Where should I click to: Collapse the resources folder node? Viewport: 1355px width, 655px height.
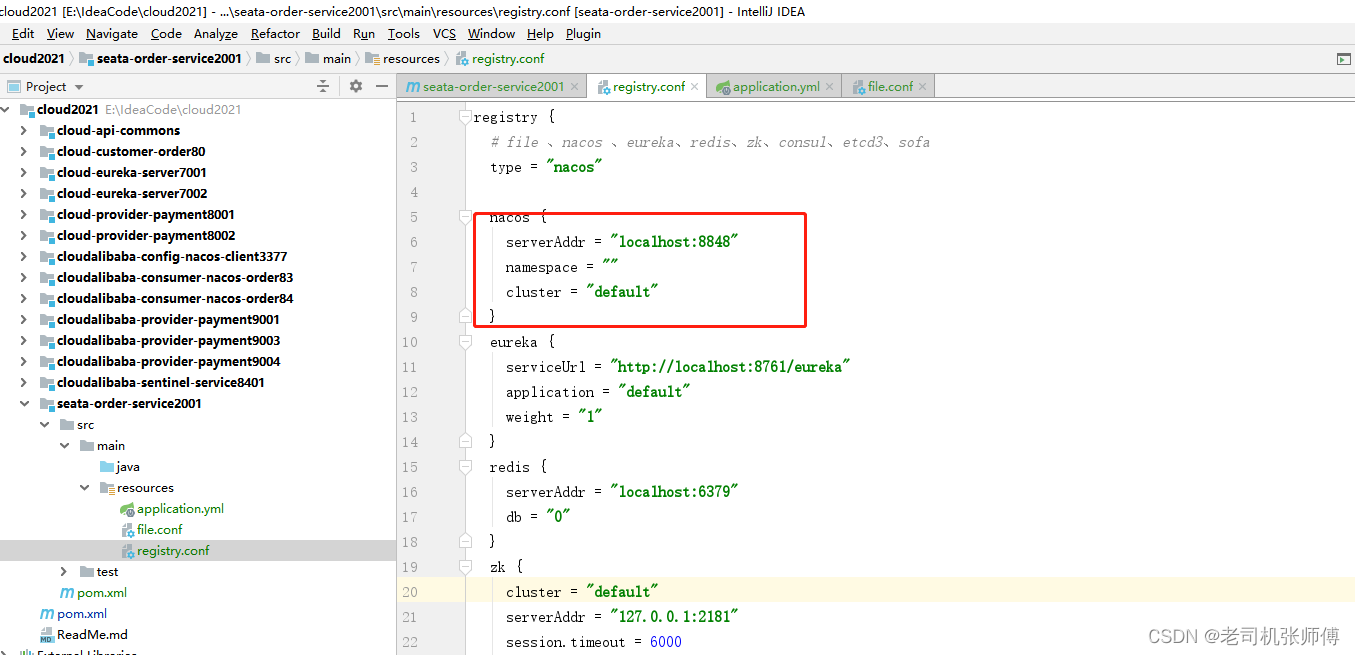tap(85, 488)
